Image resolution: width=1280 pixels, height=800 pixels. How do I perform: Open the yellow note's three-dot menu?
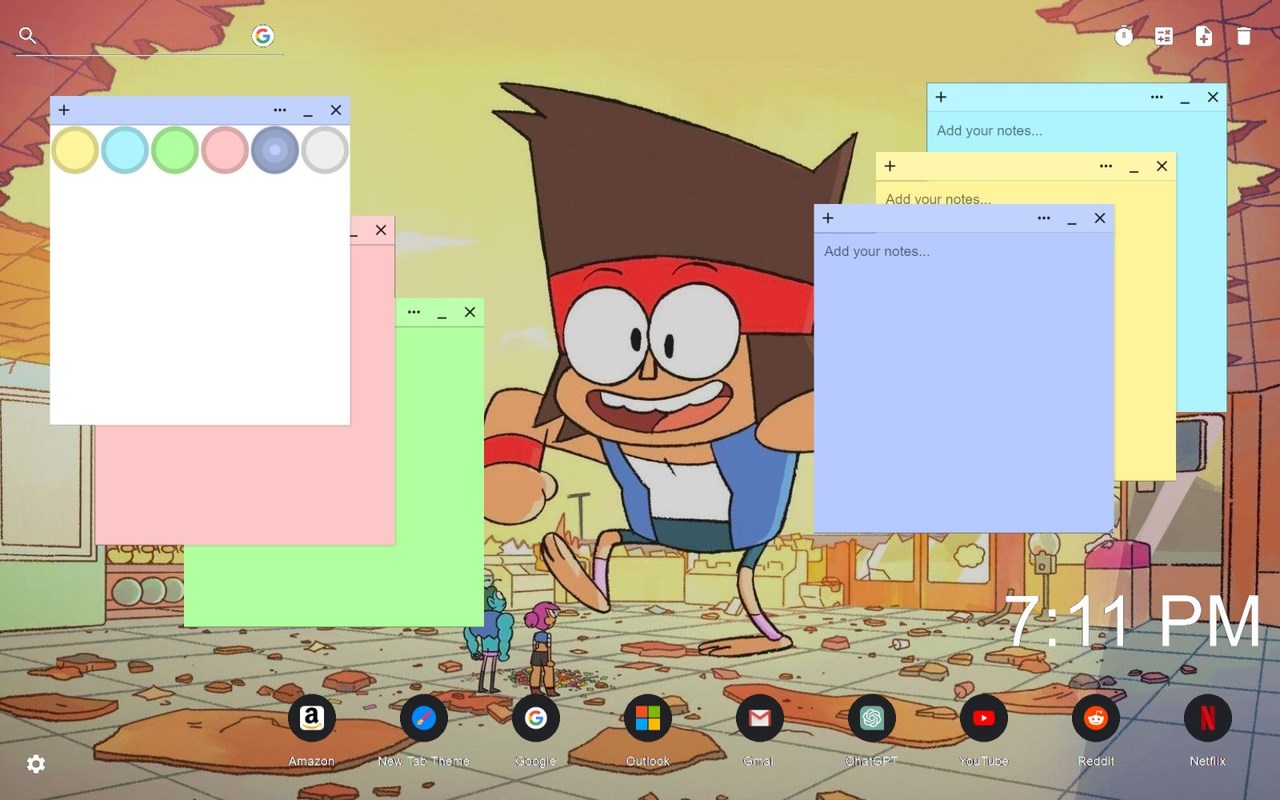click(x=1106, y=166)
